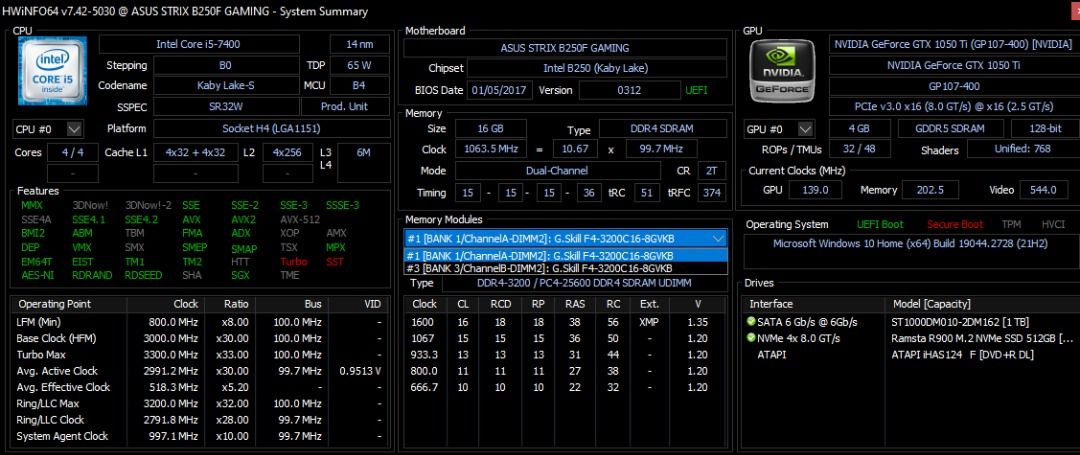Select the ATAPI iHAS124 F DVD drive row
Image resolution: width=1080 pixels, height=455 pixels.
pos(909,355)
